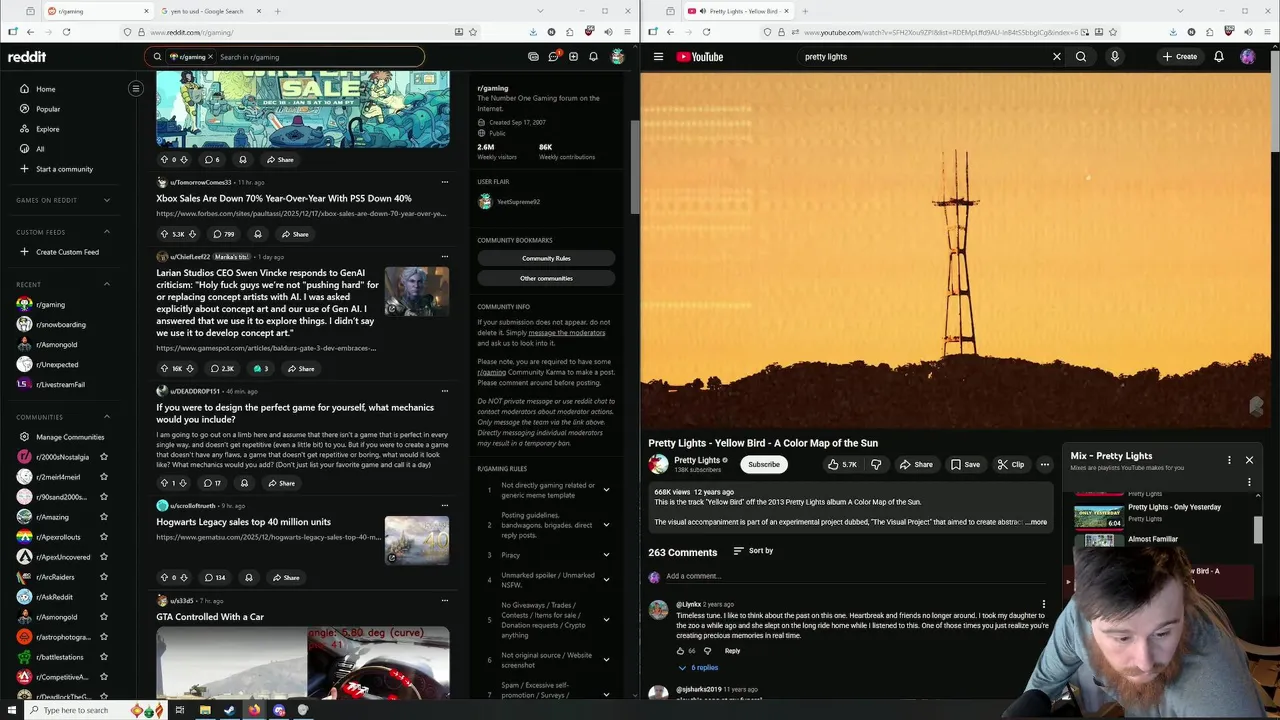Click the YouTube logo
1280x720 pixels.
coord(700,57)
